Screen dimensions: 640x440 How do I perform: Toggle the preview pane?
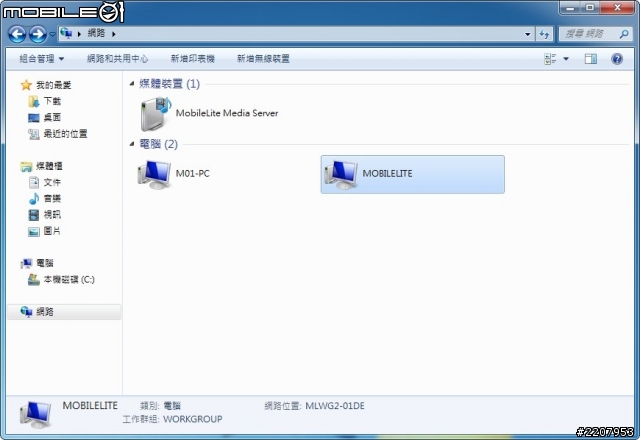[x=591, y=59]
